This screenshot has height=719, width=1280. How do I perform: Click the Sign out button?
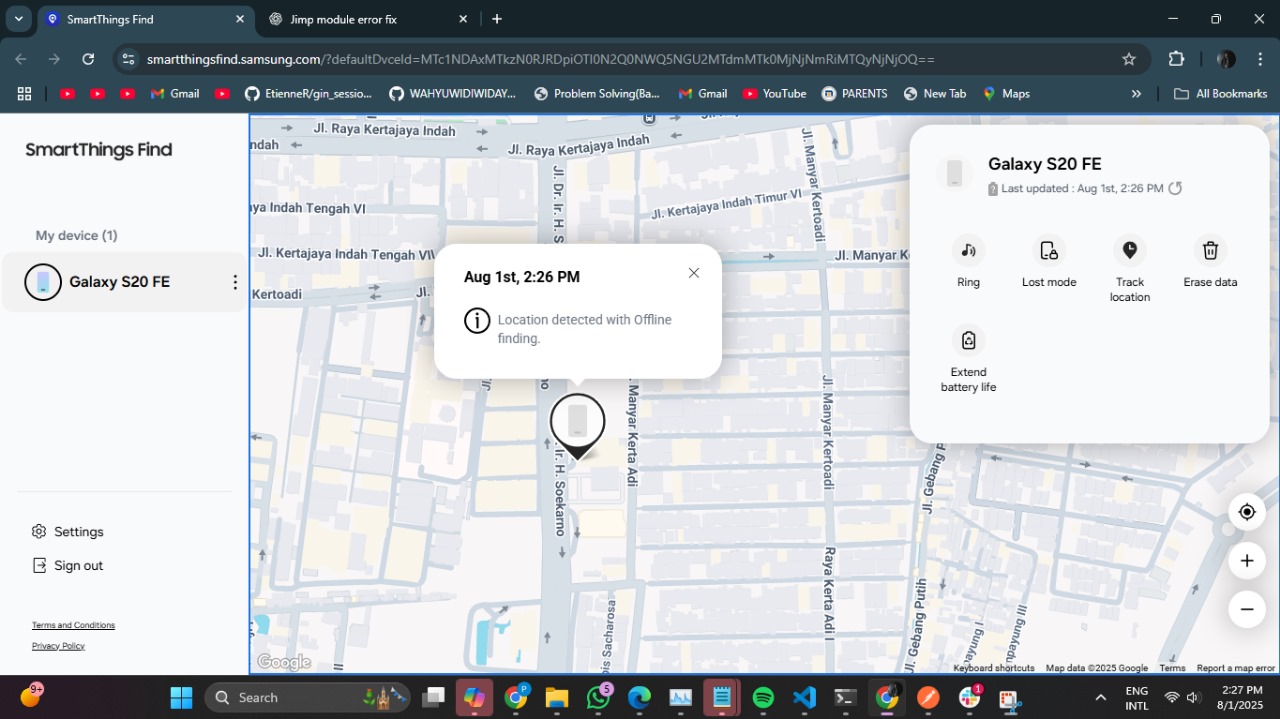click(x=78, y=566)
